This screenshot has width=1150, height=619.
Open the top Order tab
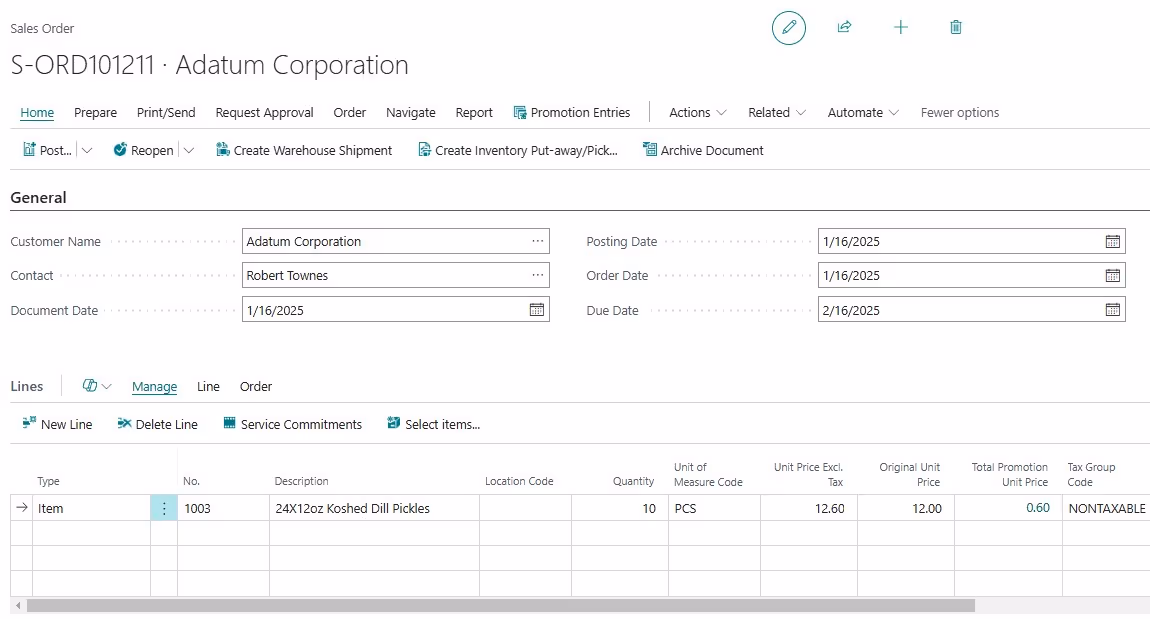[x=349, y=112]
